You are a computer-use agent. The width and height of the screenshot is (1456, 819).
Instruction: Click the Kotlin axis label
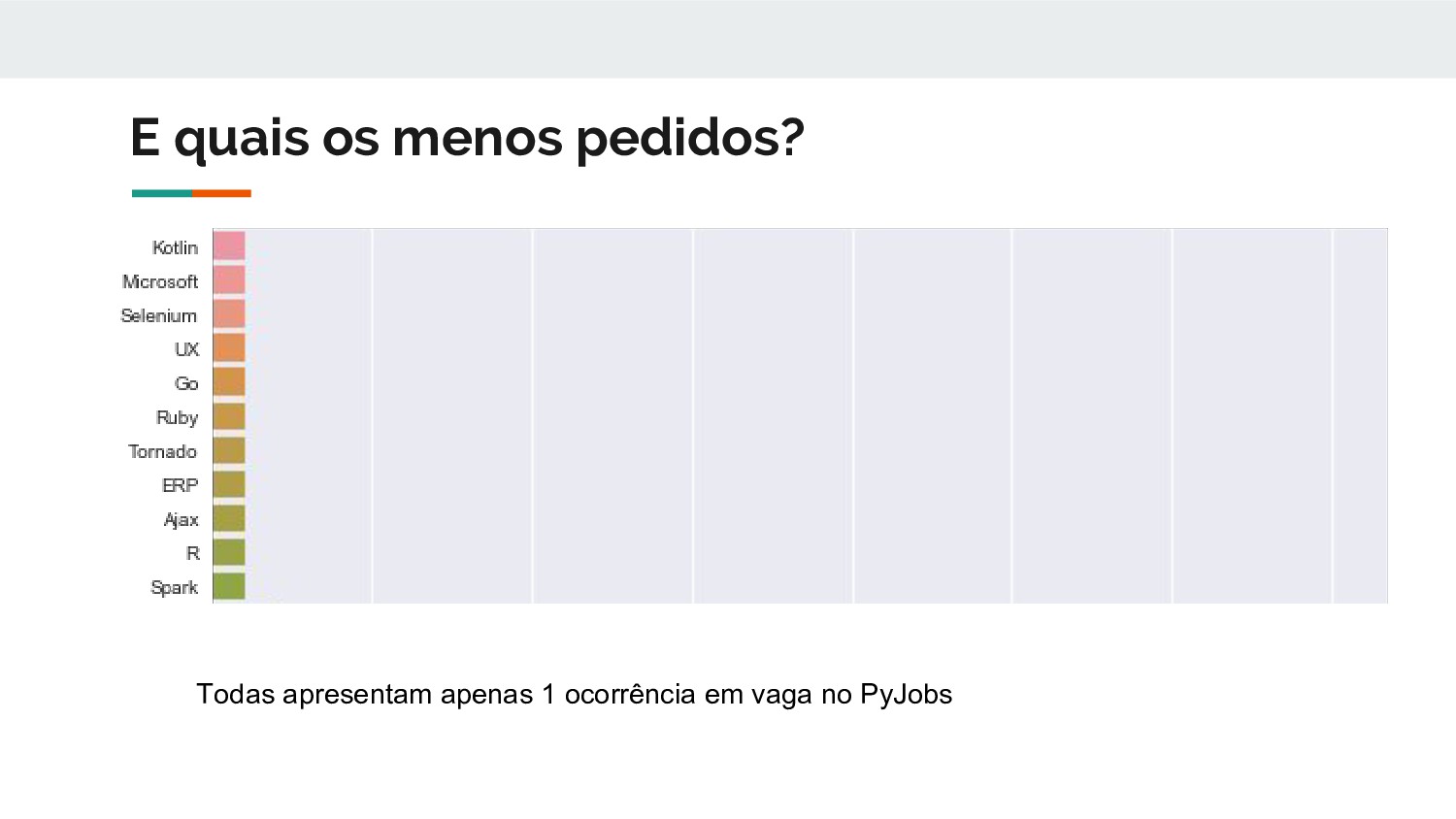(x=175, y=247)
